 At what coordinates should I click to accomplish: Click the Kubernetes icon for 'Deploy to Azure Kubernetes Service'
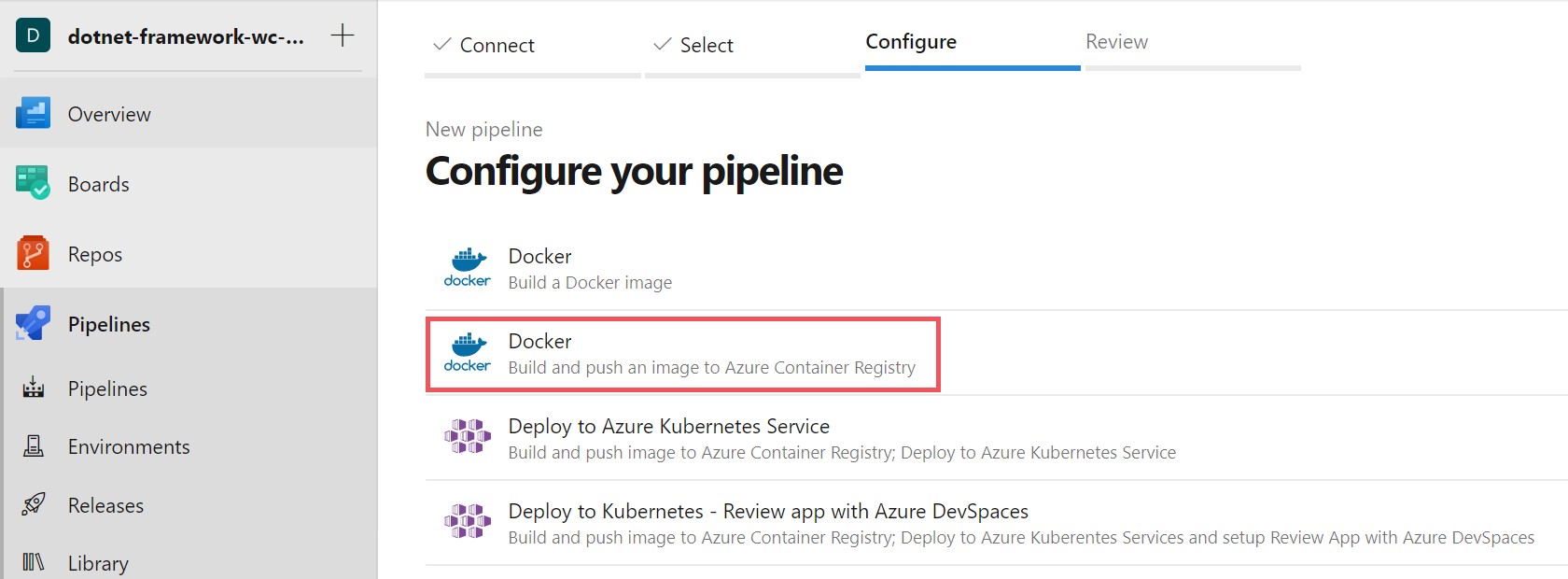point(467,438)
